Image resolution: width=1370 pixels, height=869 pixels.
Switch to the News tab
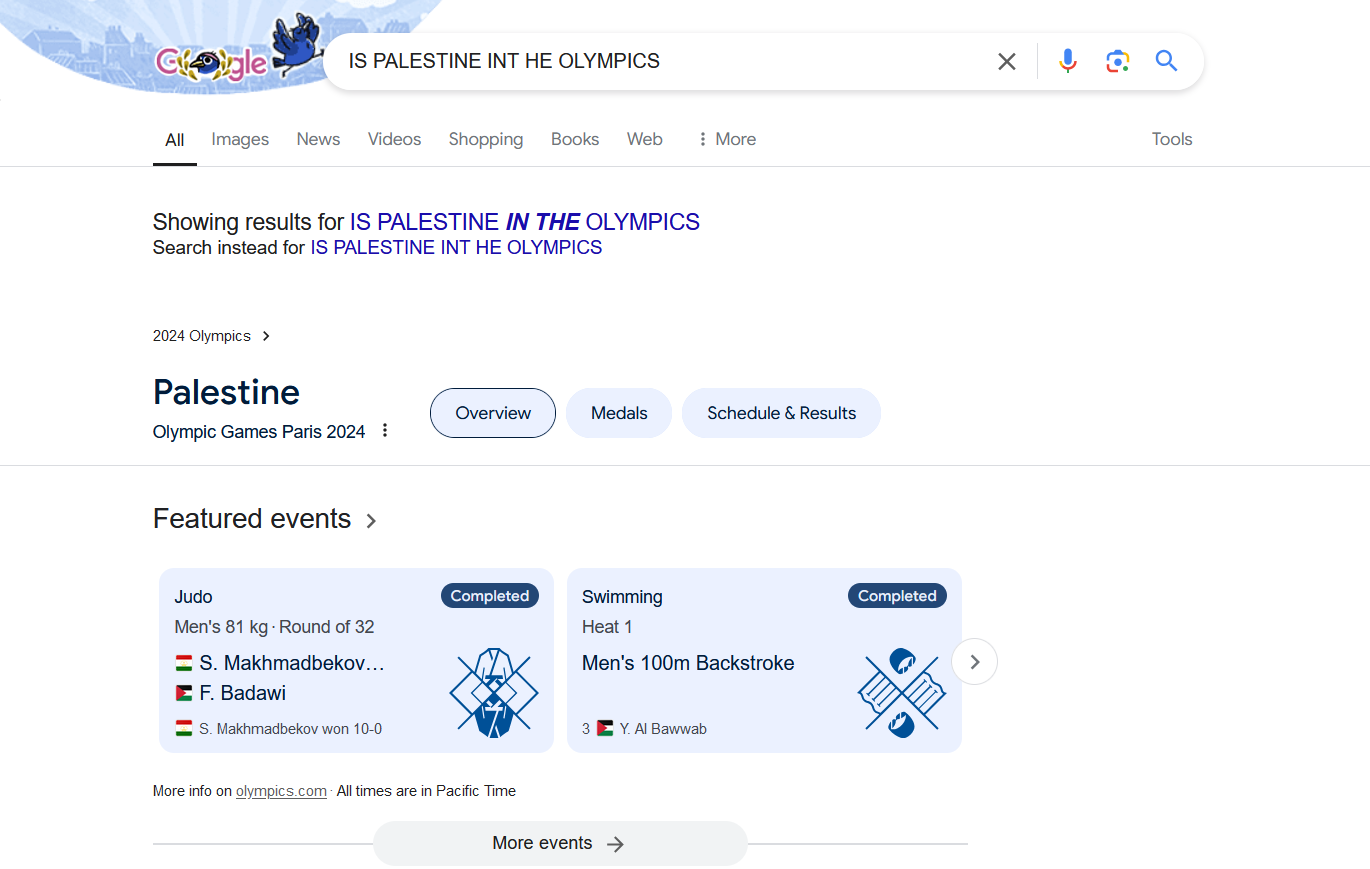click(x=318, y=139)
